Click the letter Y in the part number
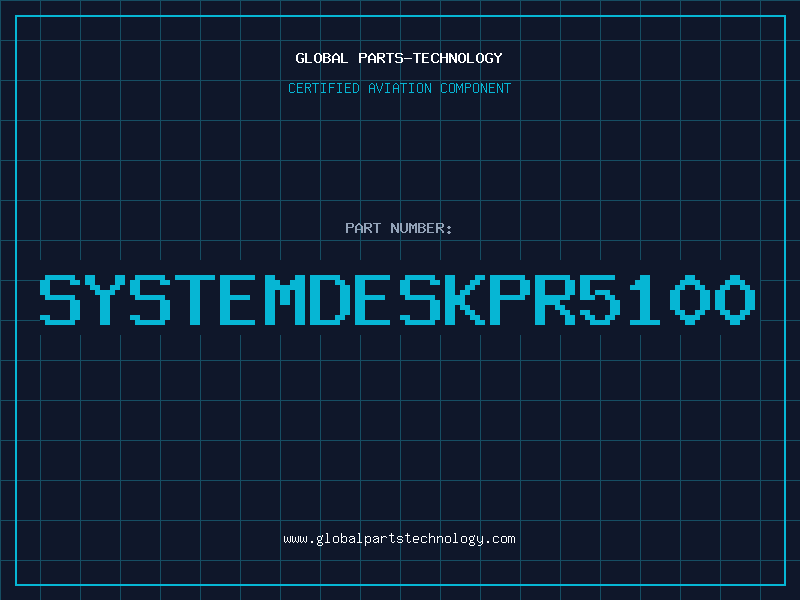Image resolution: width=800 pixels, height=600 pixels. point(104,299)
